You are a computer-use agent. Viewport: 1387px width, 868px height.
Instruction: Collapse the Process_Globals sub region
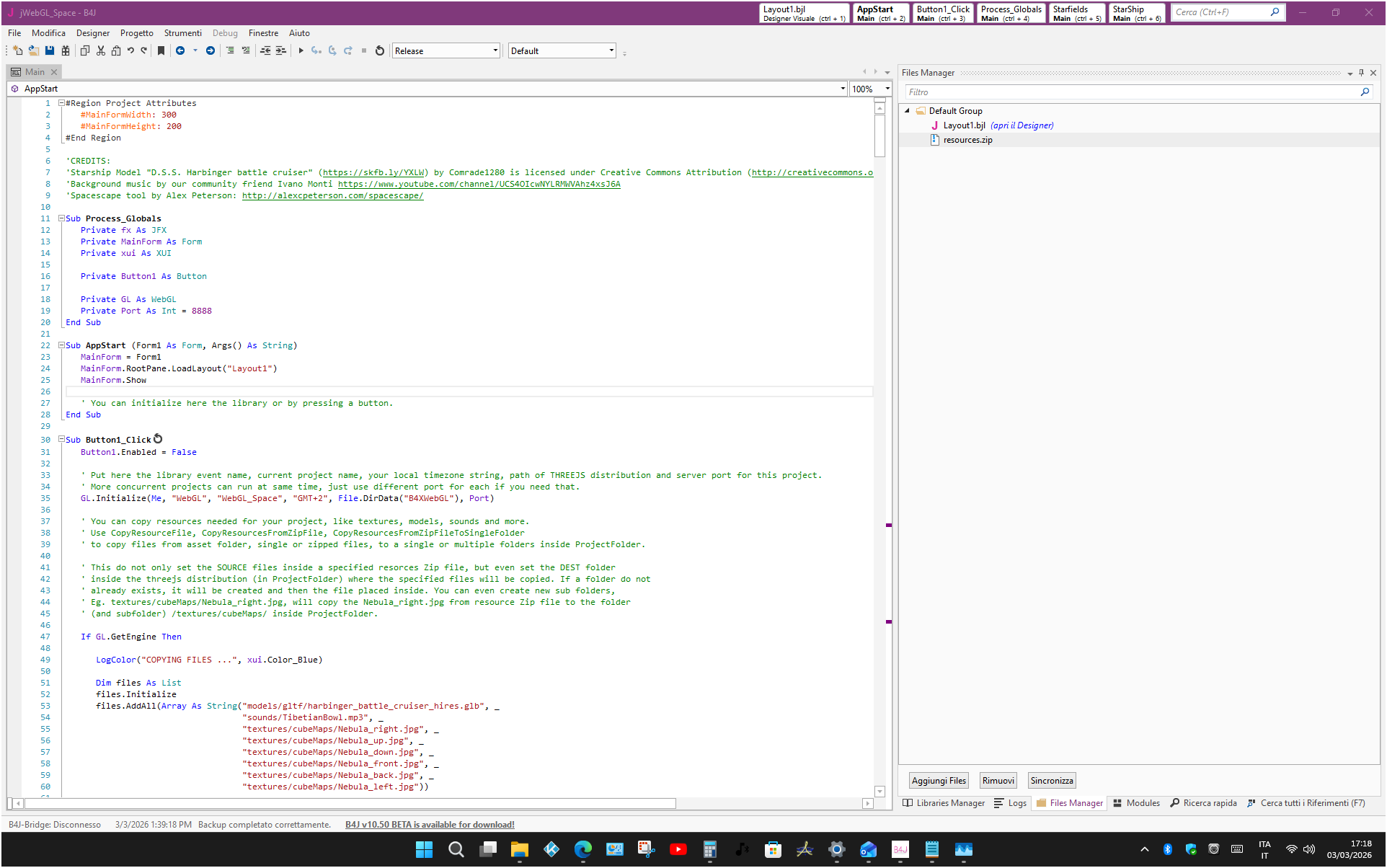62,218
